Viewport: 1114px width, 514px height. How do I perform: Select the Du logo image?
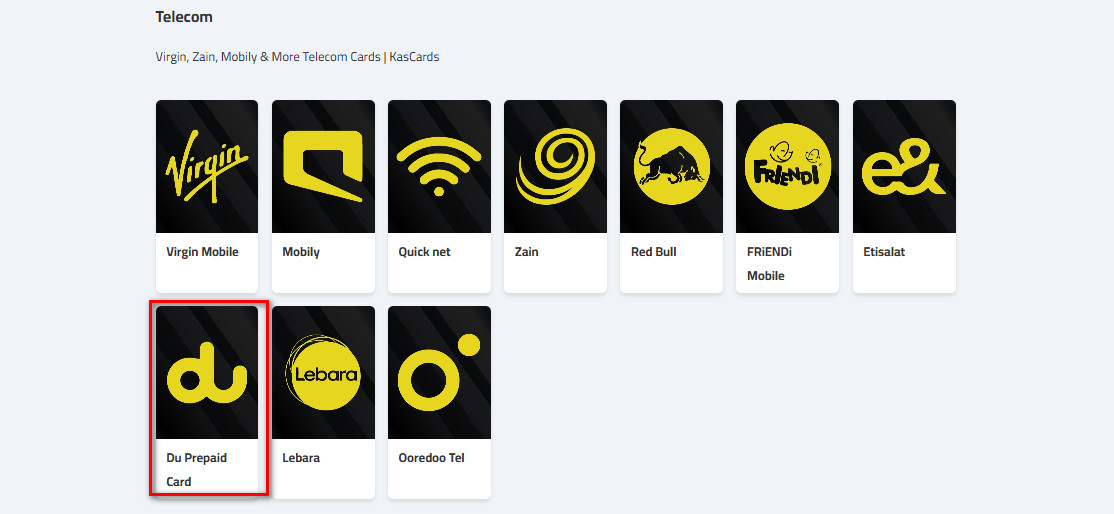207,373
